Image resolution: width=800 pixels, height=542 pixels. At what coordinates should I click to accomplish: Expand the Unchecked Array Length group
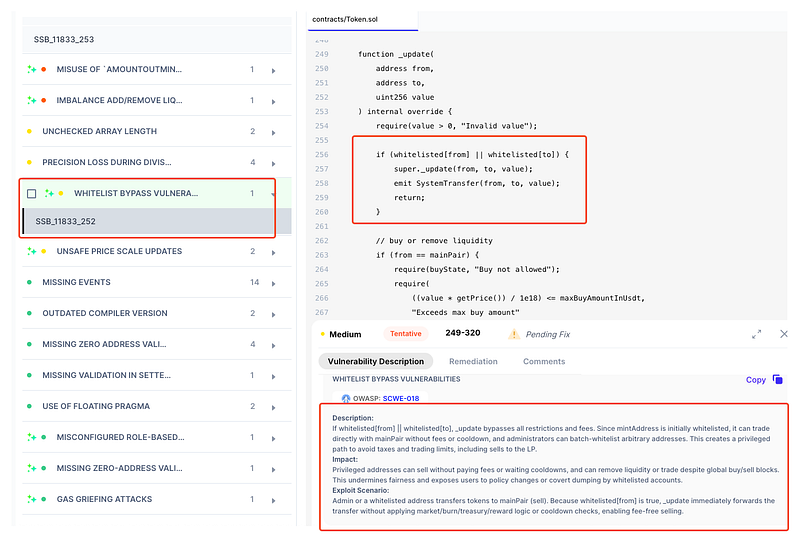coord(273,132)
